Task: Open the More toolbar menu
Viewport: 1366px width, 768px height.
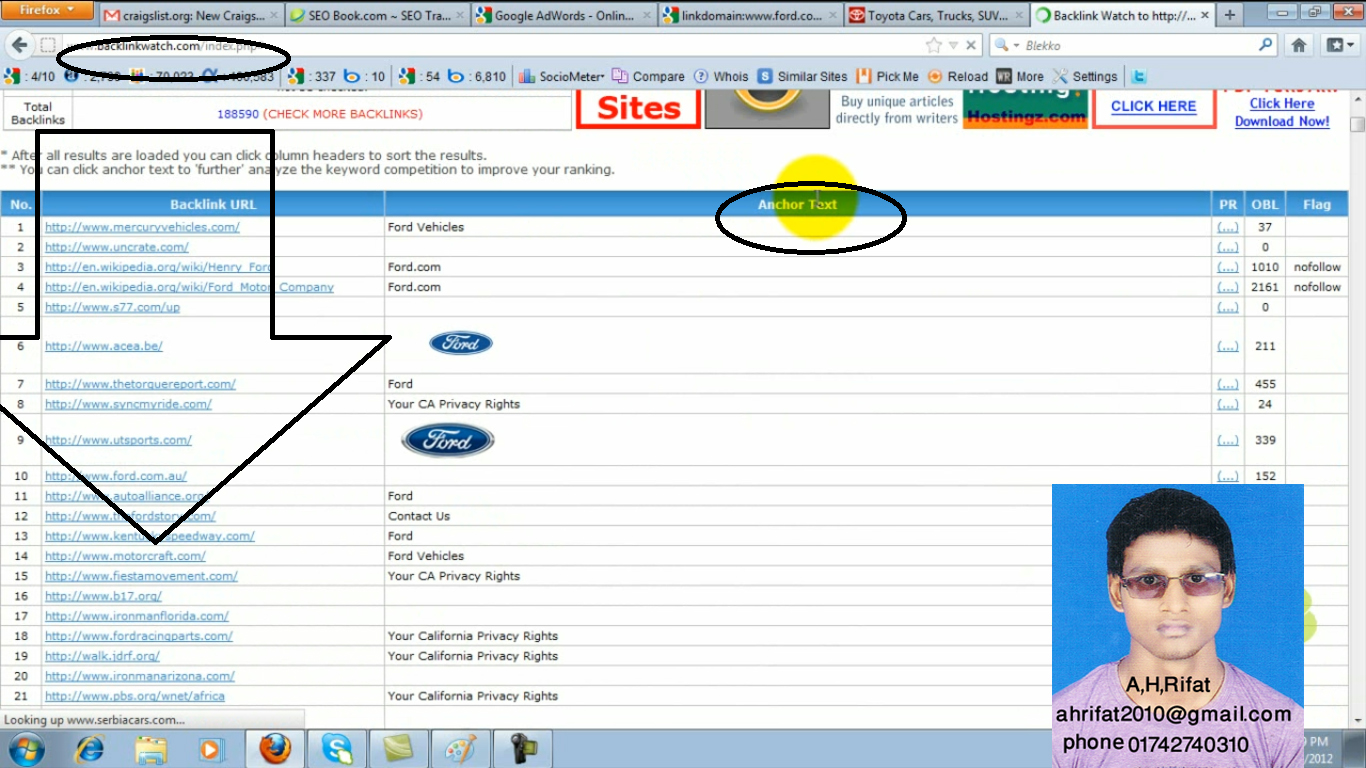Action: point(1020,76)
